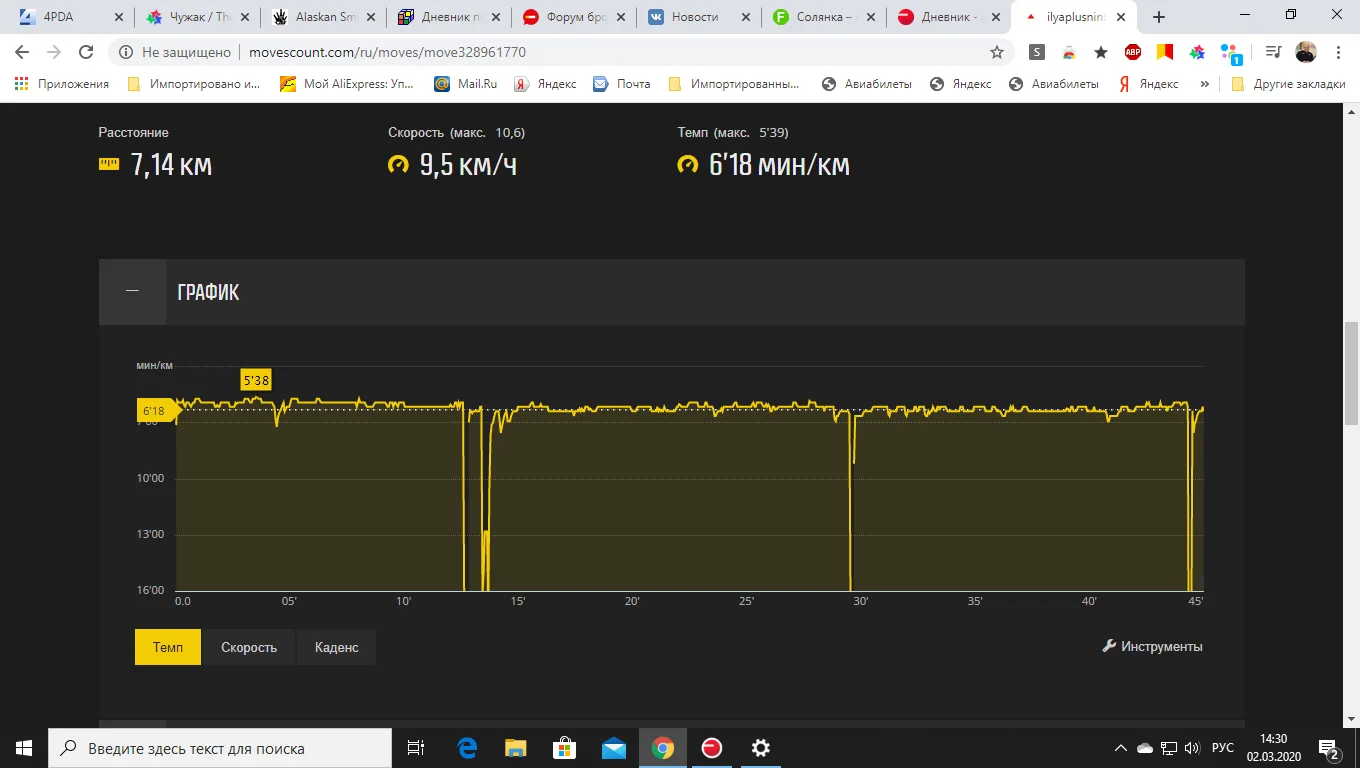The image size is (1360, 768).
Task: Open the Chrome three-dot menu
Action: pyautogui.click(x=1338, y=52)
